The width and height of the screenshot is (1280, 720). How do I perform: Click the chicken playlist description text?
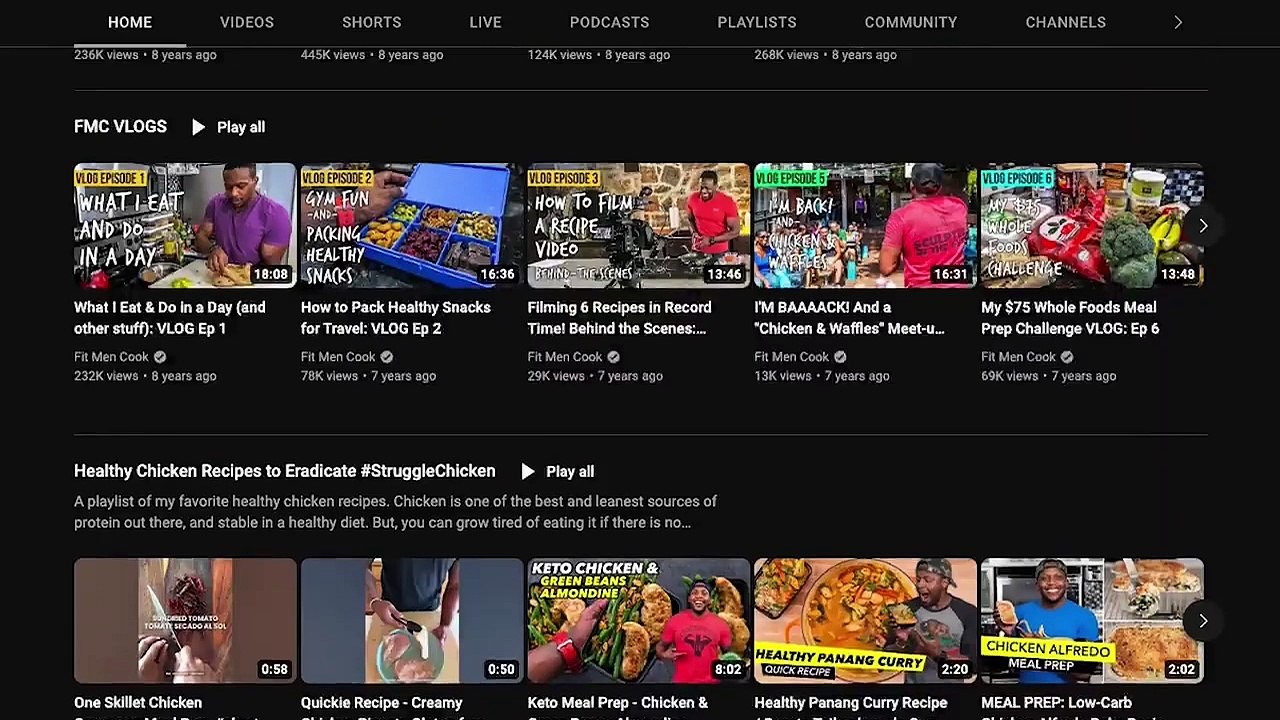[x=395, y=512]
